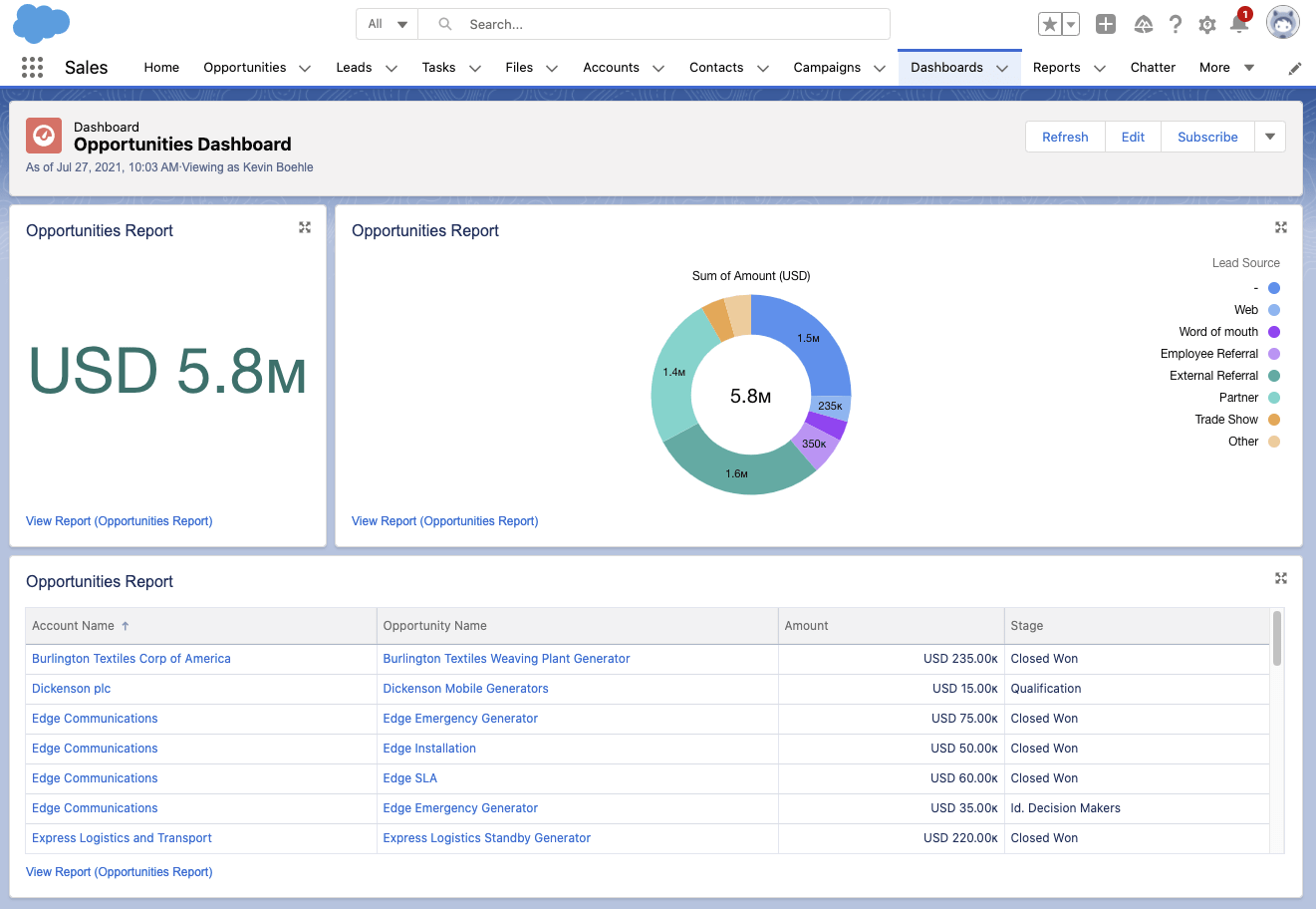Open the Guidance Center icon
Image resolution: width=1316 pixels, height=909 pixels.
(x=1144, y=23)
